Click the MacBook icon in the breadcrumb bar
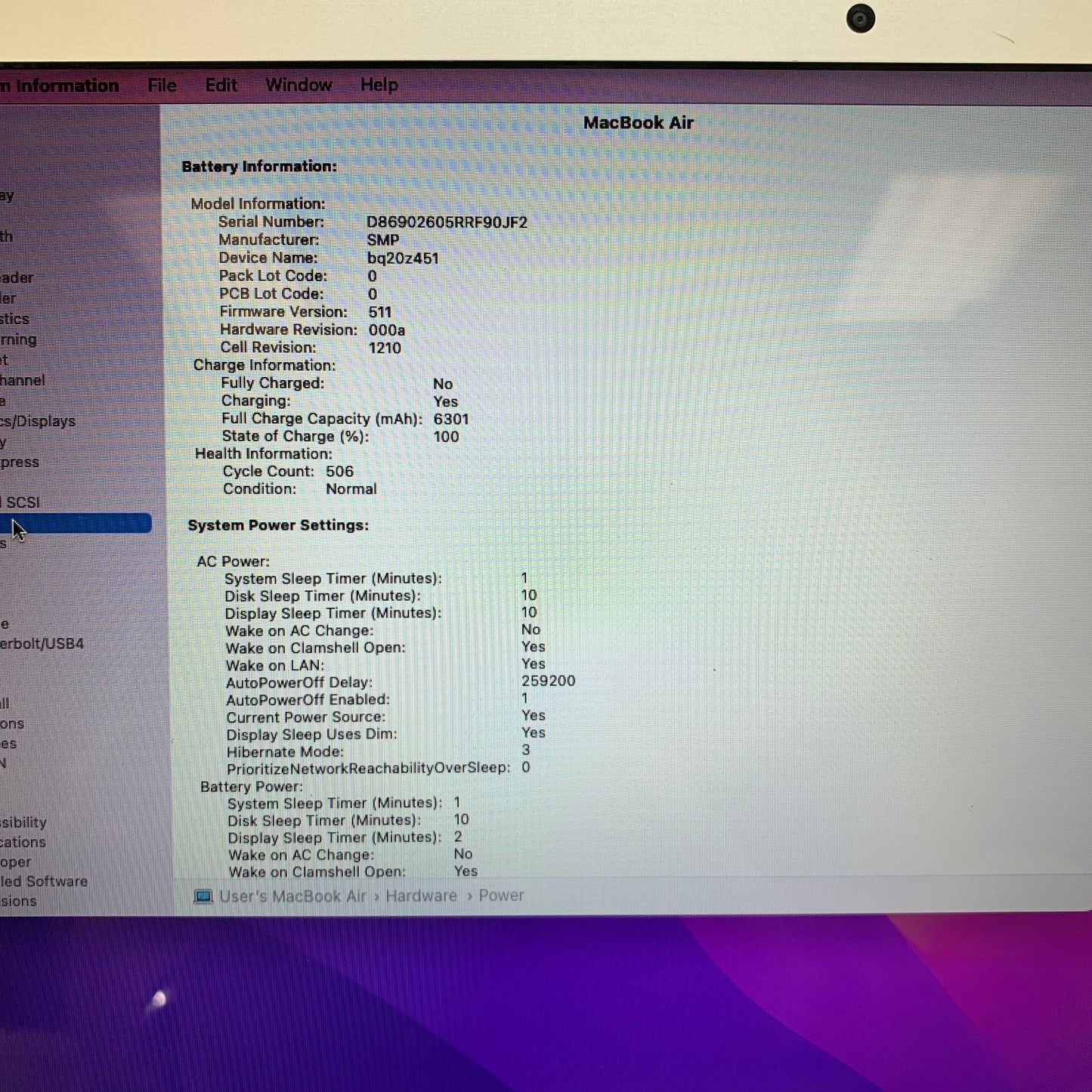Screen dimensions: 1092x1092 point(203,896)
